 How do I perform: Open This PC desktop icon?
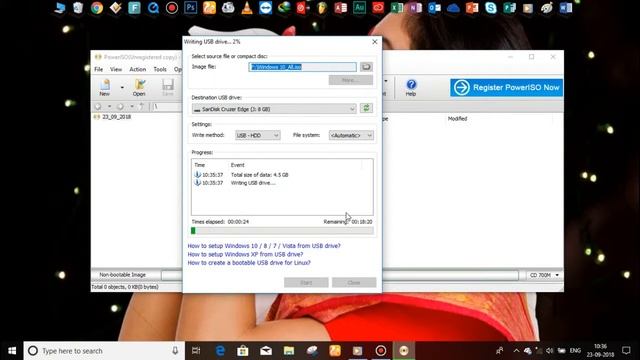pos(60,8)
